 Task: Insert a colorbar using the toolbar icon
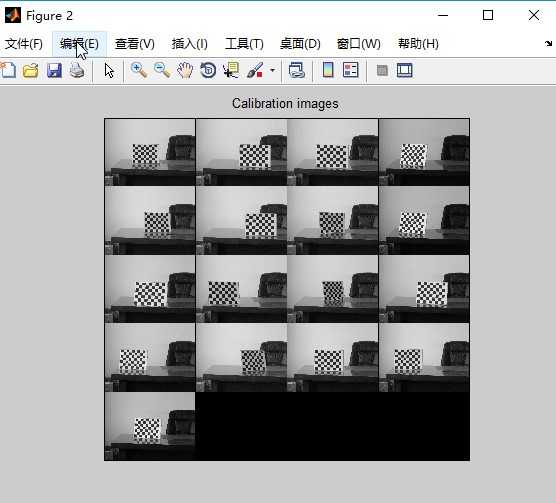click(328, 70)
